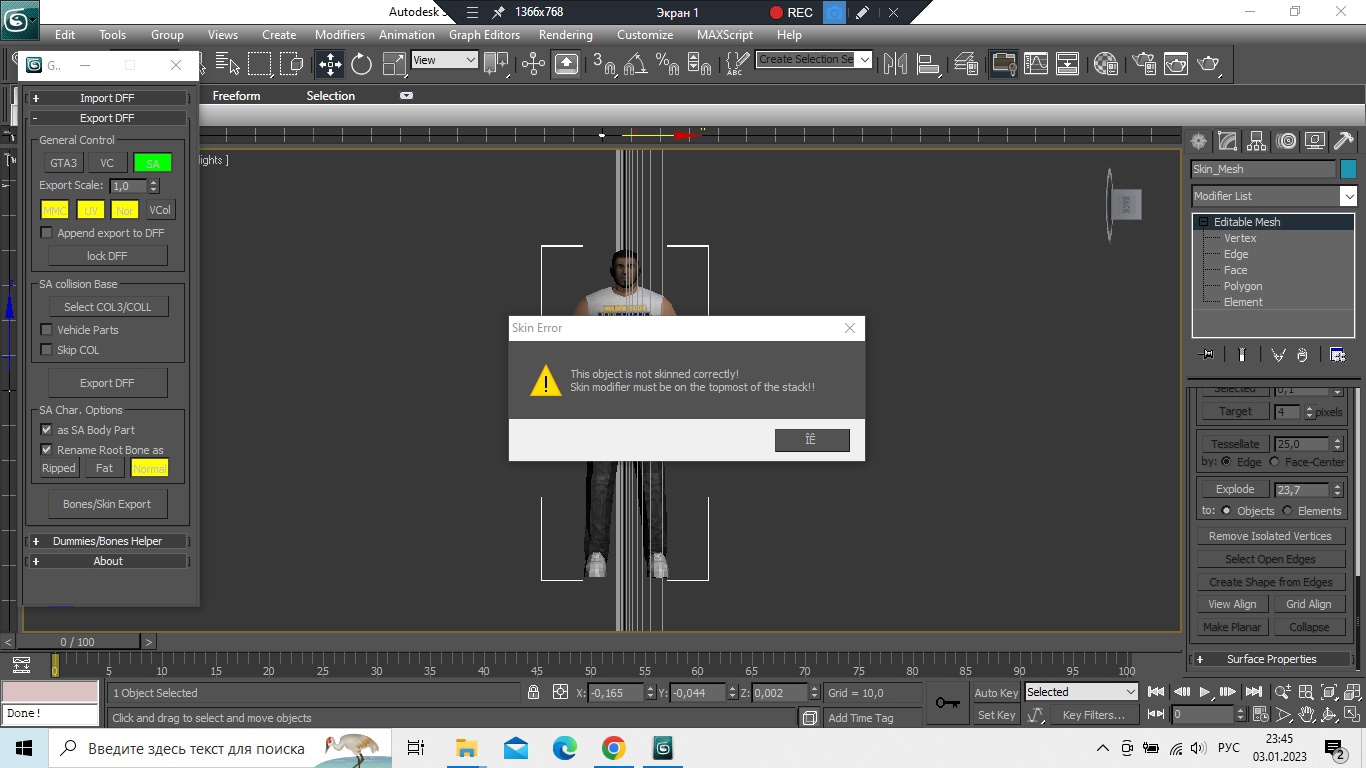Screen dimensions: 1366x768
Task: Confirm the Skin Error dialog button
Action: pyautogui.click(x=811, y=440)
